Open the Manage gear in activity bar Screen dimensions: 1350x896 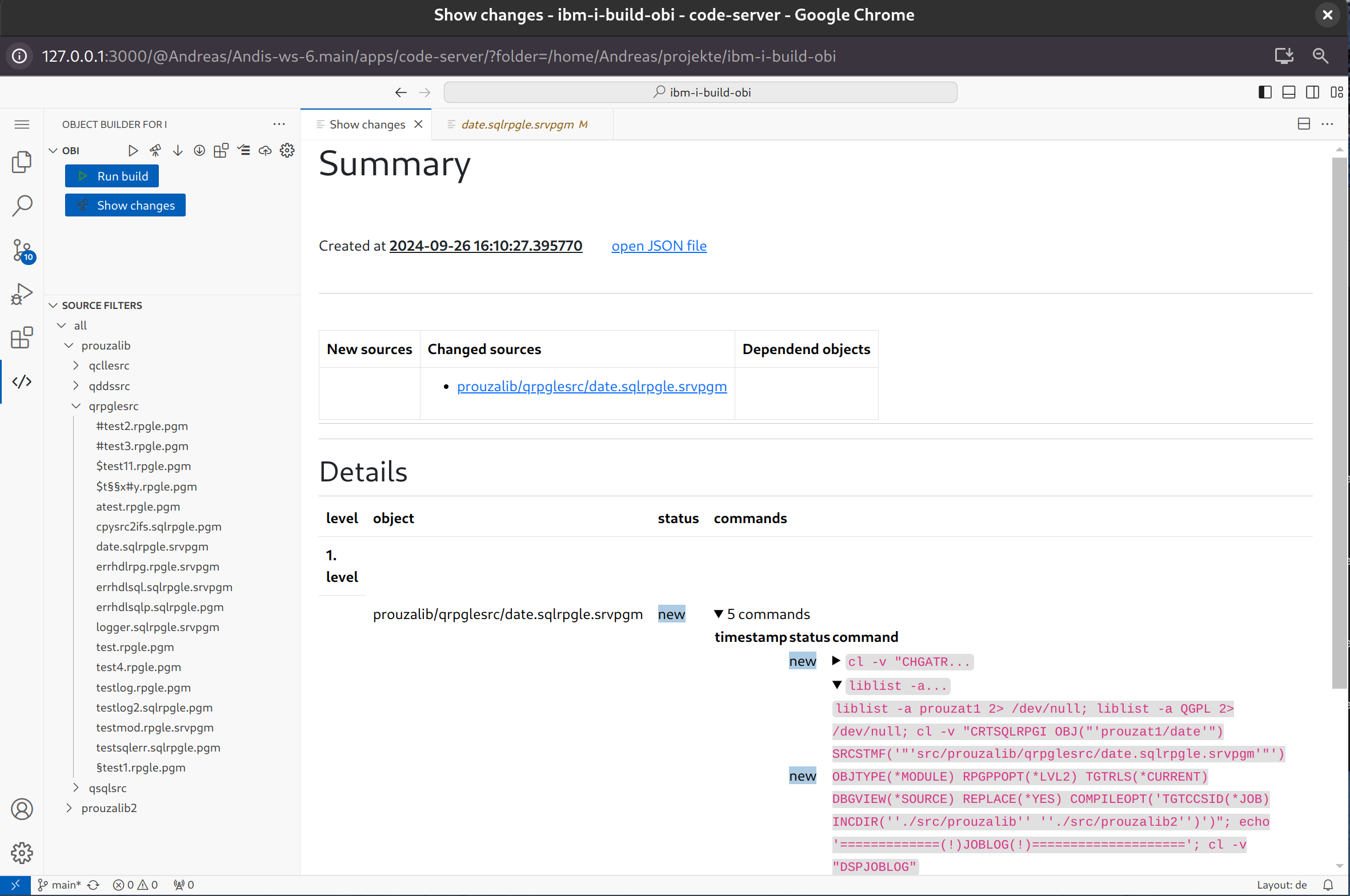22,853
